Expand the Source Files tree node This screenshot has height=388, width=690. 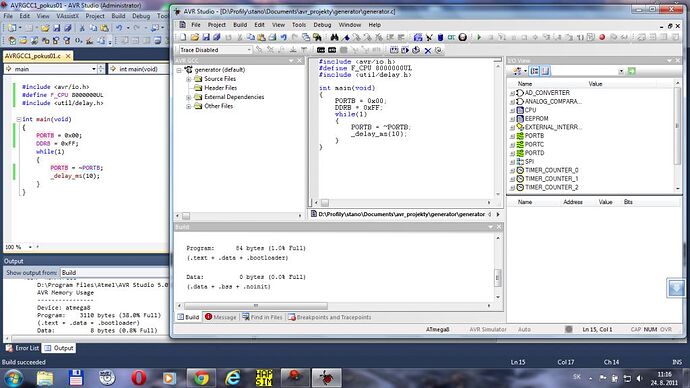188,79
